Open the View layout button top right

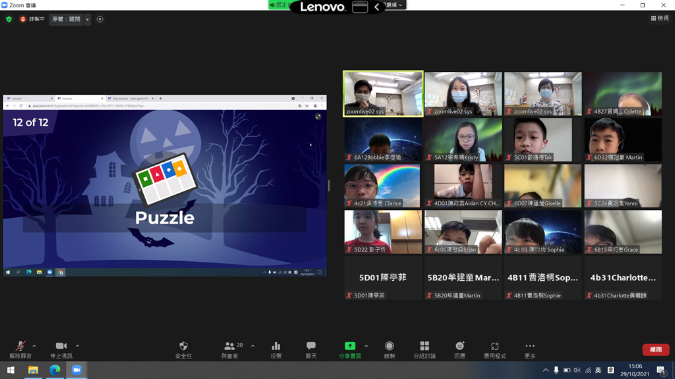[660, 18]
